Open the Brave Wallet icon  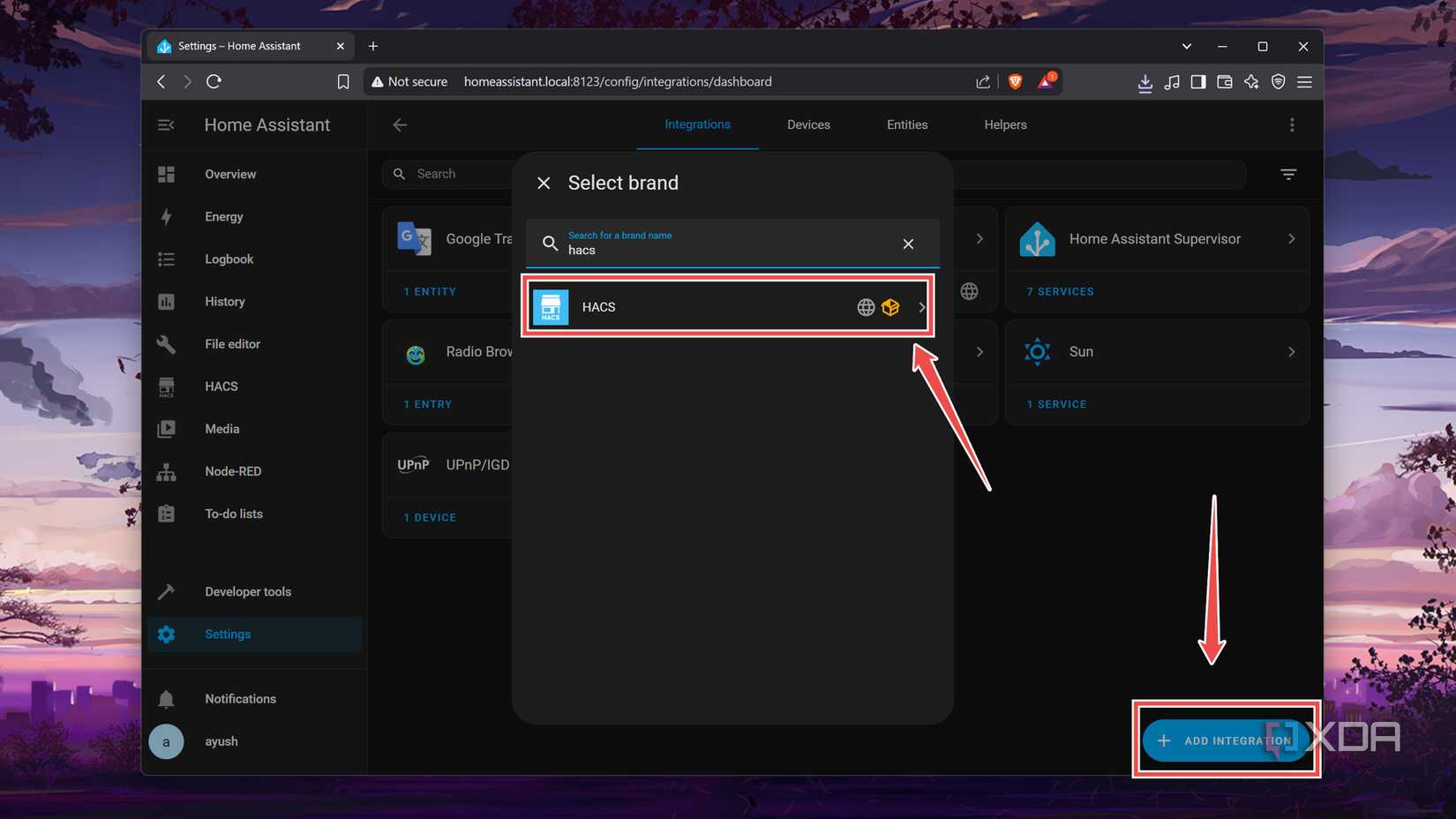tap(1224, 81)
